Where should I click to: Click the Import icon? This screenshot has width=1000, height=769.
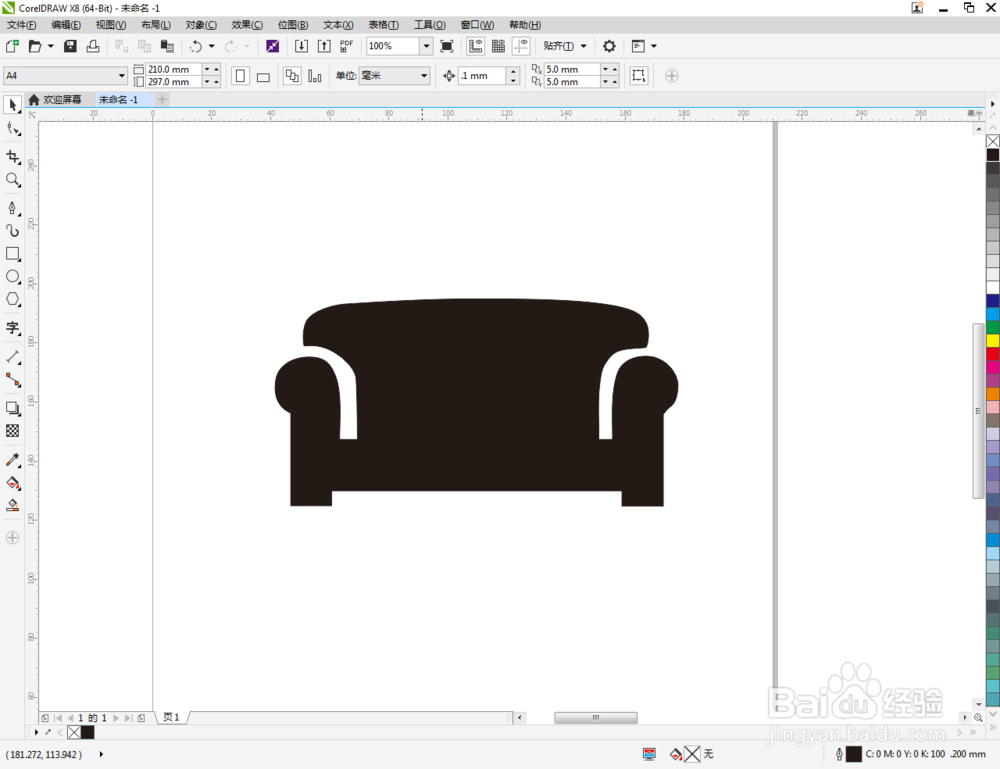301,46
